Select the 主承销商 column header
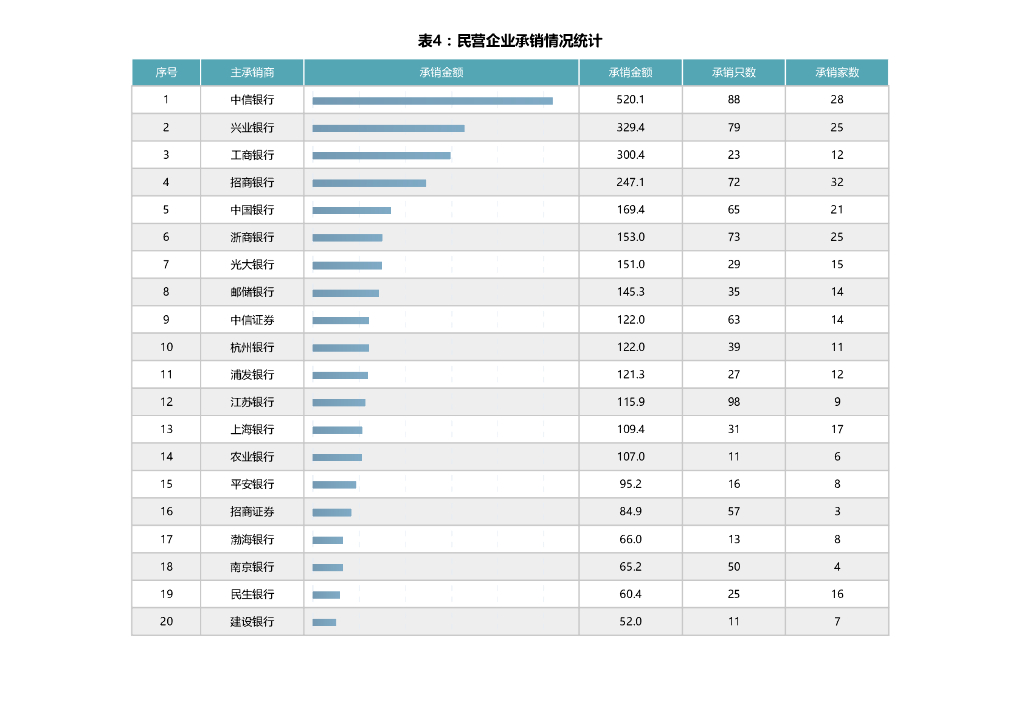This screenshot has width=1024, height=724. pyautogui.click(x=252, y=72)
